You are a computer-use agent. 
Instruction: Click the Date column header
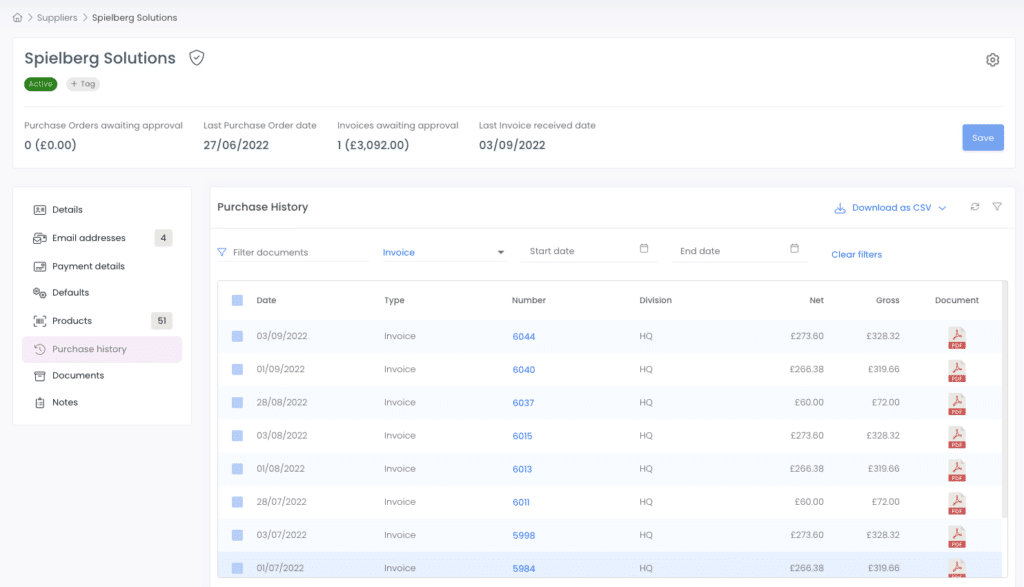point(266,300)
